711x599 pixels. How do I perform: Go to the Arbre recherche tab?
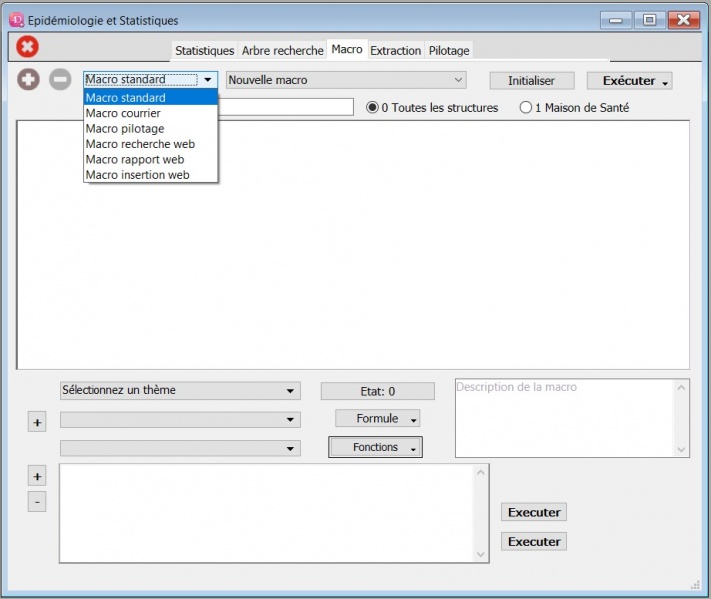tap(282, 51)
